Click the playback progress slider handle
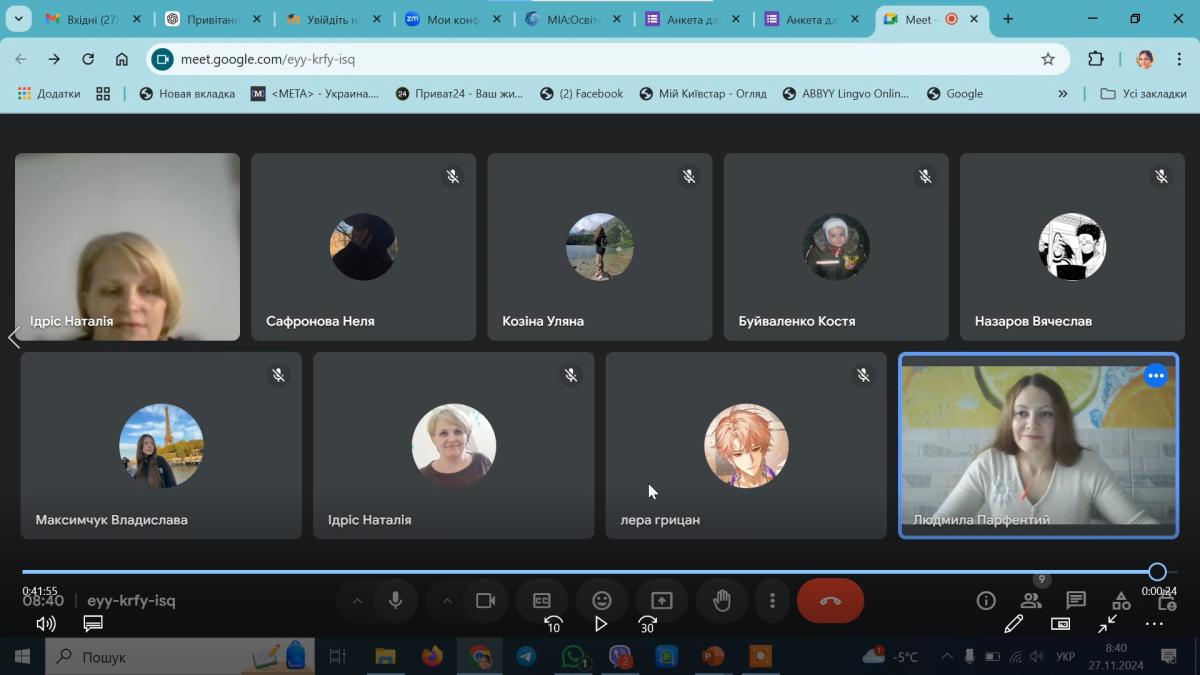The width and height of the screenshot is (1200, 675). [x=1157, y=572]
